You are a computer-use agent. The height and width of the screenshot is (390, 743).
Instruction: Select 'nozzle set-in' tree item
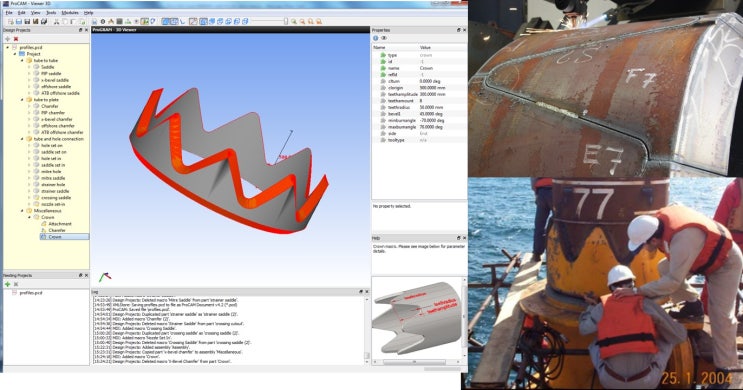click(x=53, y=204)
